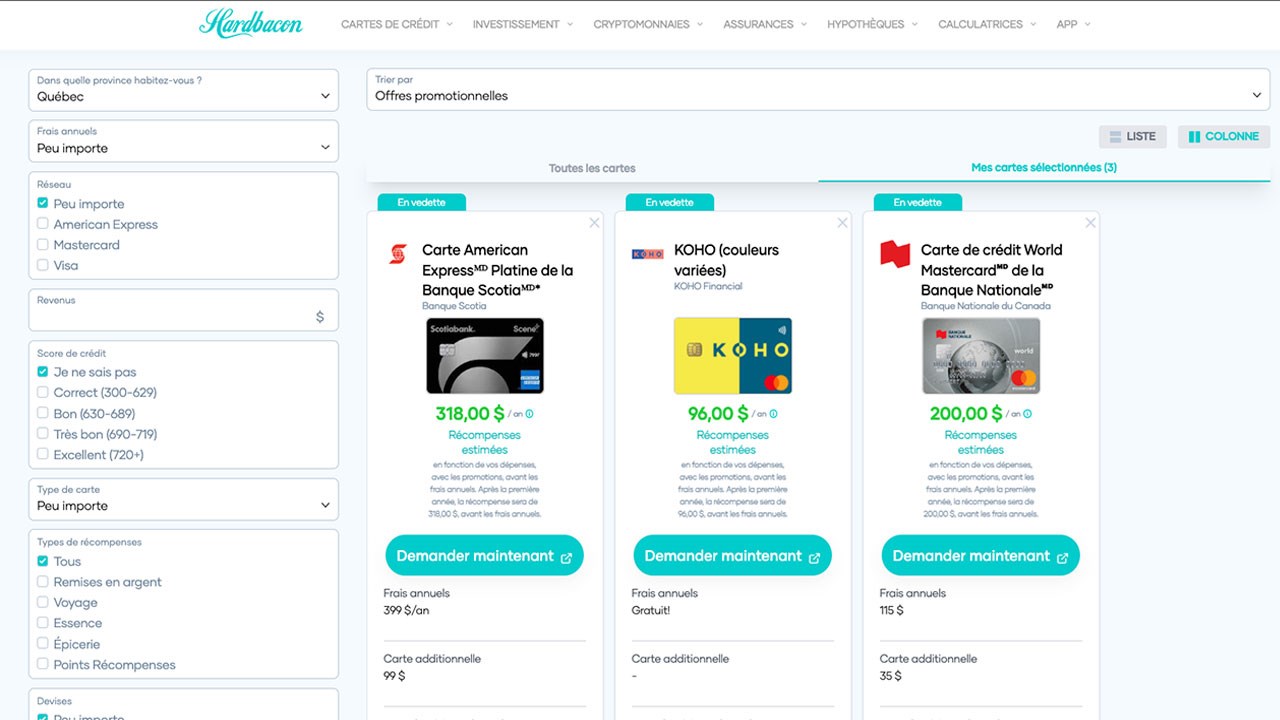The height and width of the screenshot is (720, 1280).
Task: Click the Banque Nationale red flag logo
Action: coord(895,254)
